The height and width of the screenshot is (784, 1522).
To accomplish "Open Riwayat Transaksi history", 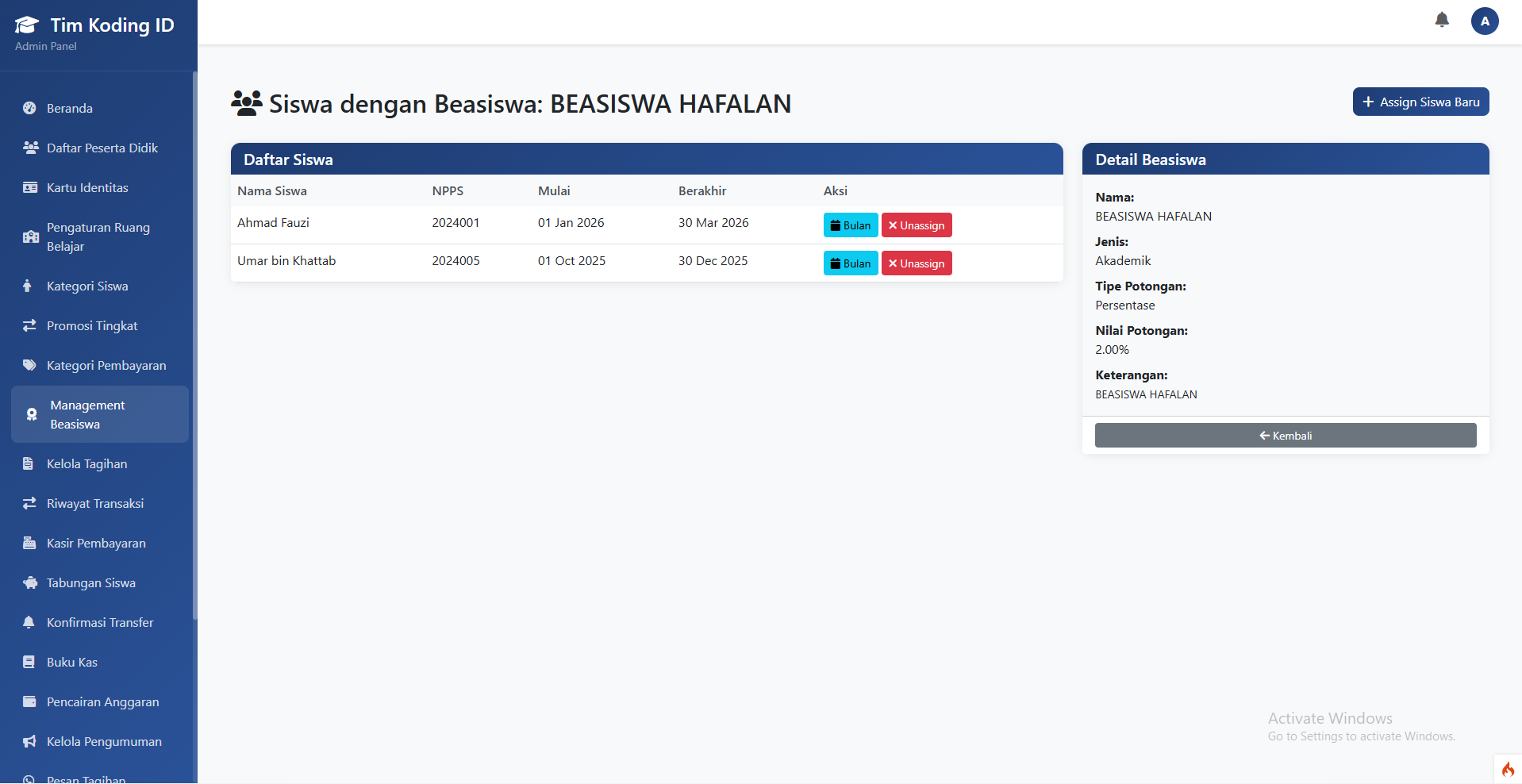I will (94, 503).
